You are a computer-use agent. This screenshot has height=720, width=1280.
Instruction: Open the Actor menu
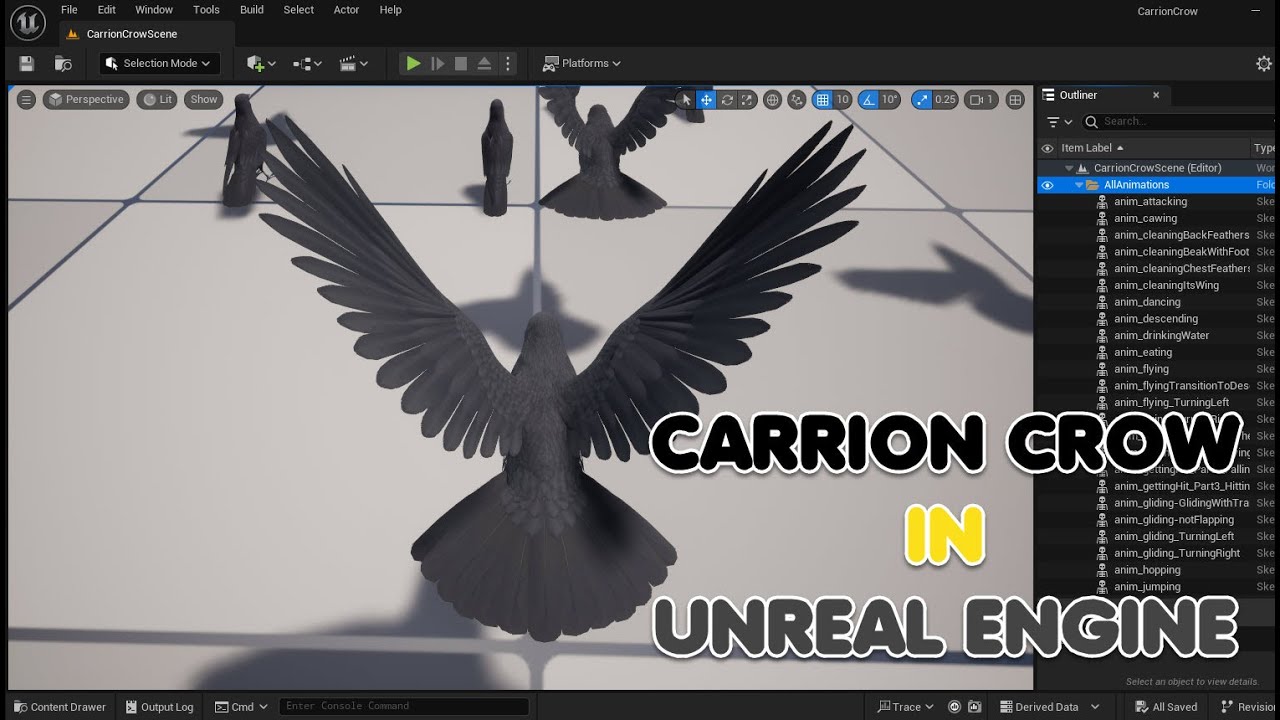346,10
